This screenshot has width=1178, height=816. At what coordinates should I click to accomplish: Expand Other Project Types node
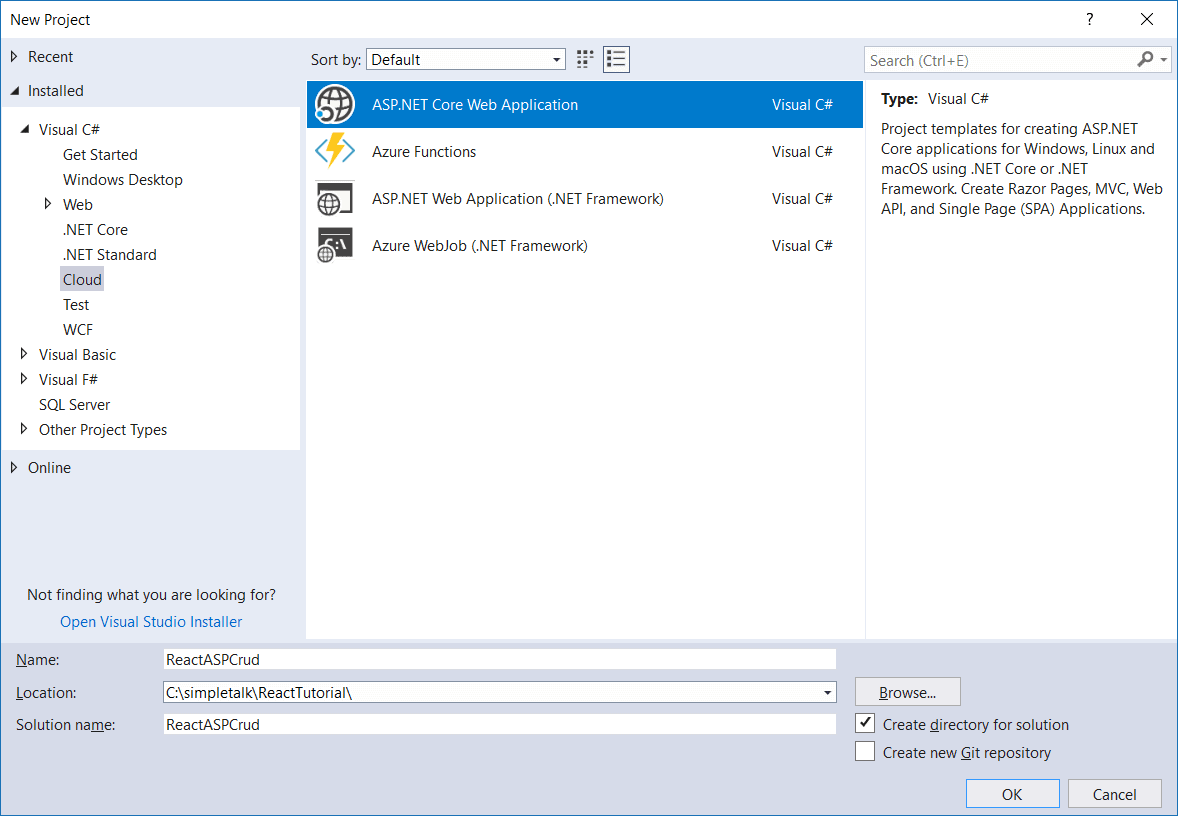[23, 429]
